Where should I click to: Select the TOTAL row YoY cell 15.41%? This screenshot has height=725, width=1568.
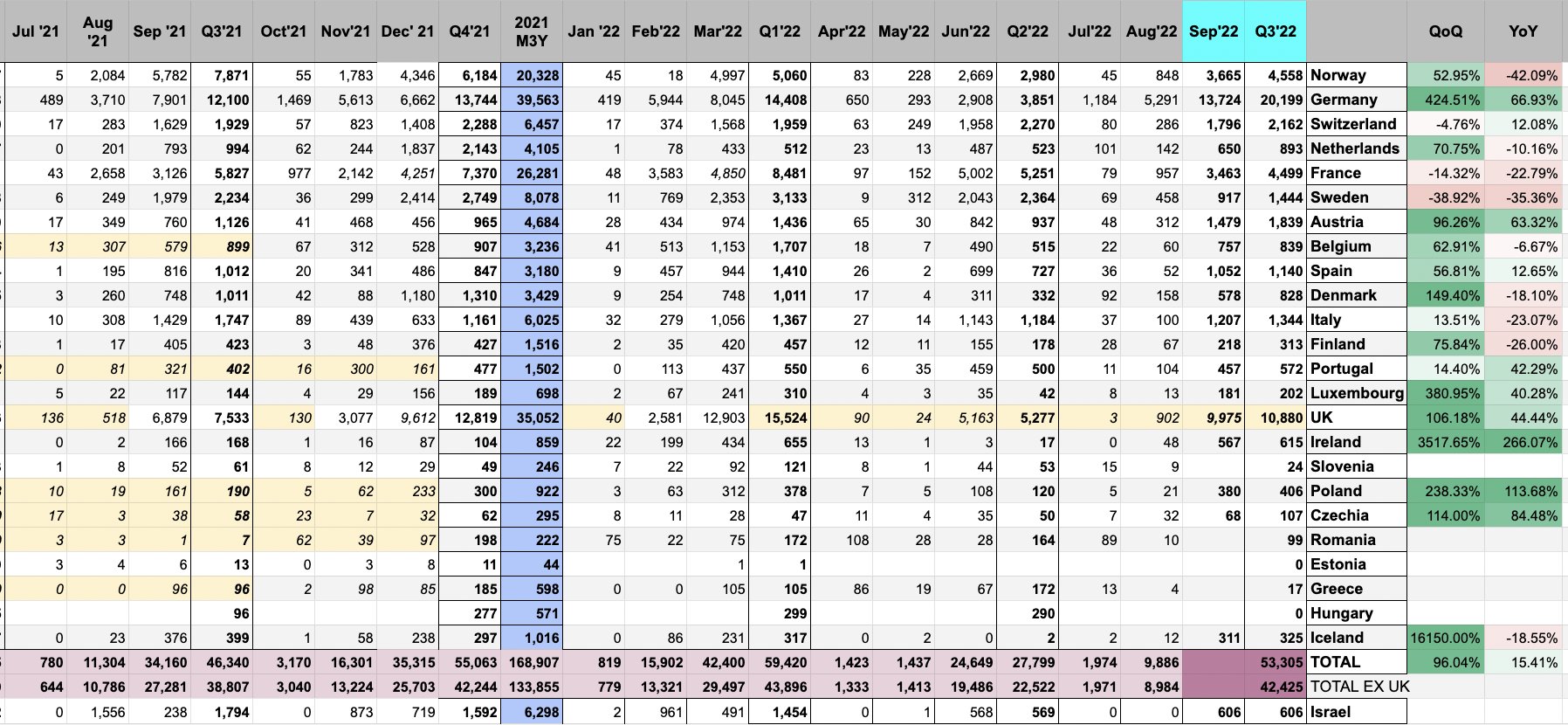pyautogui.click(x=1523, y=662)
